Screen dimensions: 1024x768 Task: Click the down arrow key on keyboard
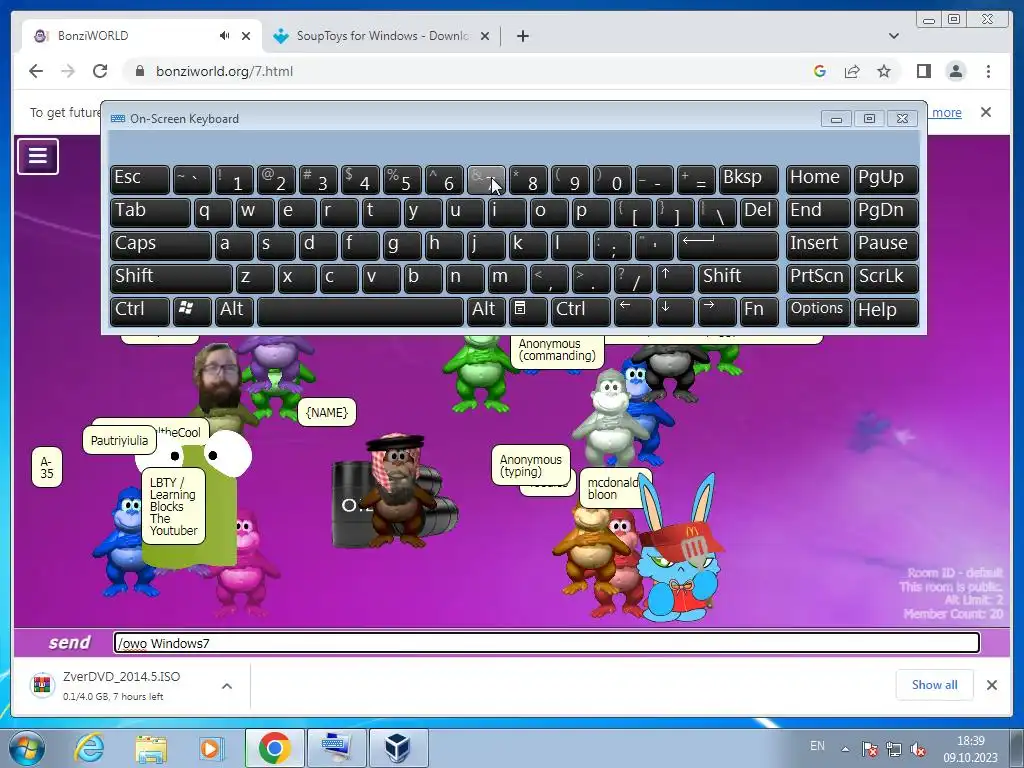click(x=675, y=311)
